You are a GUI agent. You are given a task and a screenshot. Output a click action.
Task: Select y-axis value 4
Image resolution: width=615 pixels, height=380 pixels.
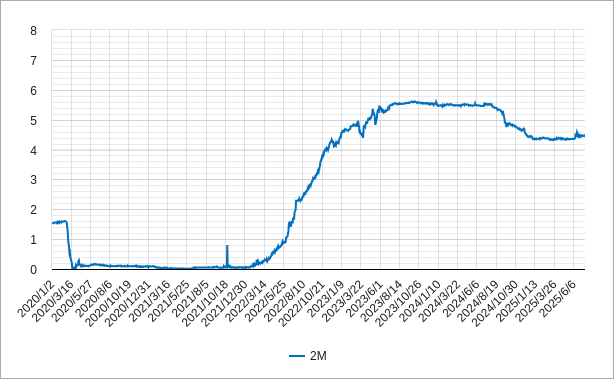33,151
